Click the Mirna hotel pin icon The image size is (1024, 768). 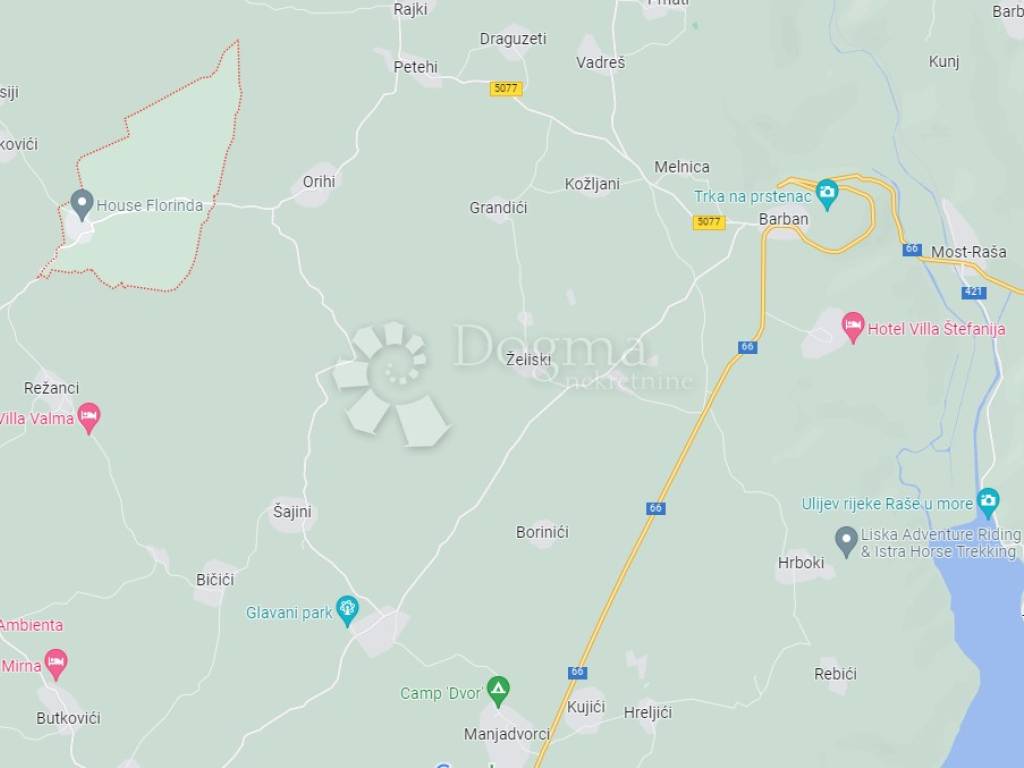click(x=56, y=665)
